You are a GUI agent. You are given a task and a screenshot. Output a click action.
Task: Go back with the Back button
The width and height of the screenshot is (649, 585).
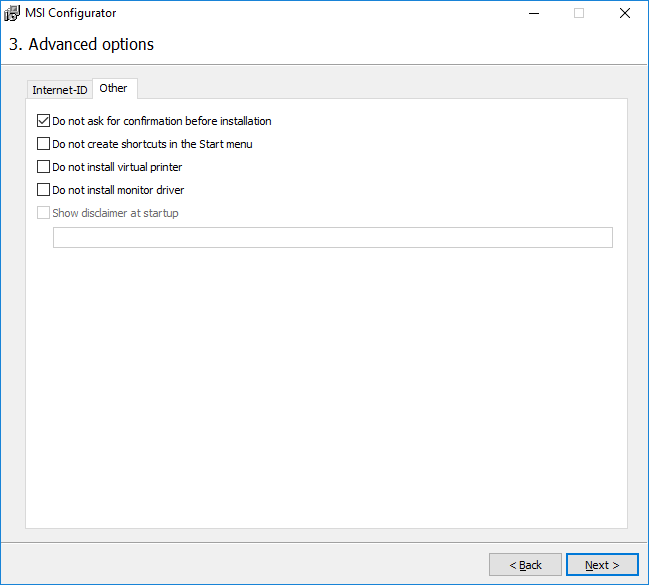pyautogui.click(x=525, y=565)
